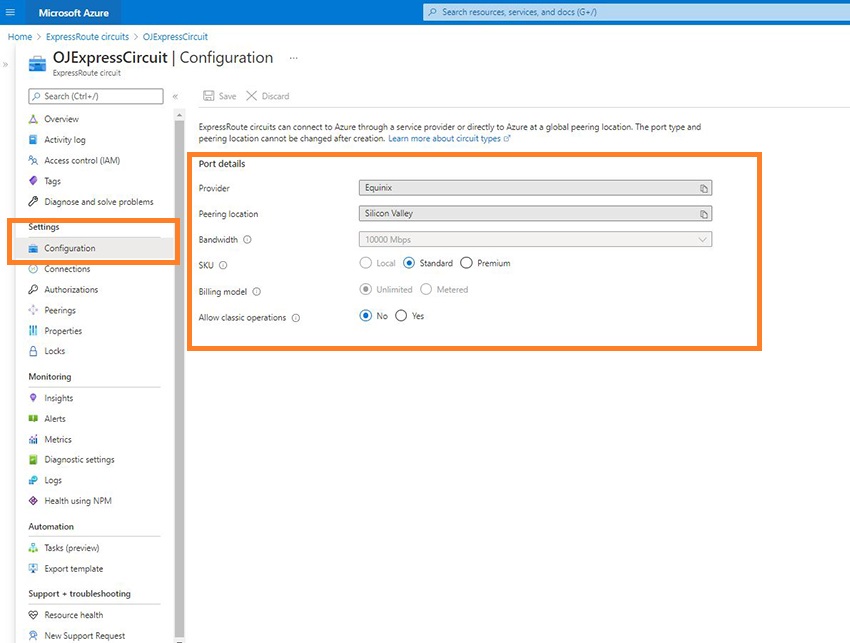Click the Allow classic operations info icon

click(296, 317)
